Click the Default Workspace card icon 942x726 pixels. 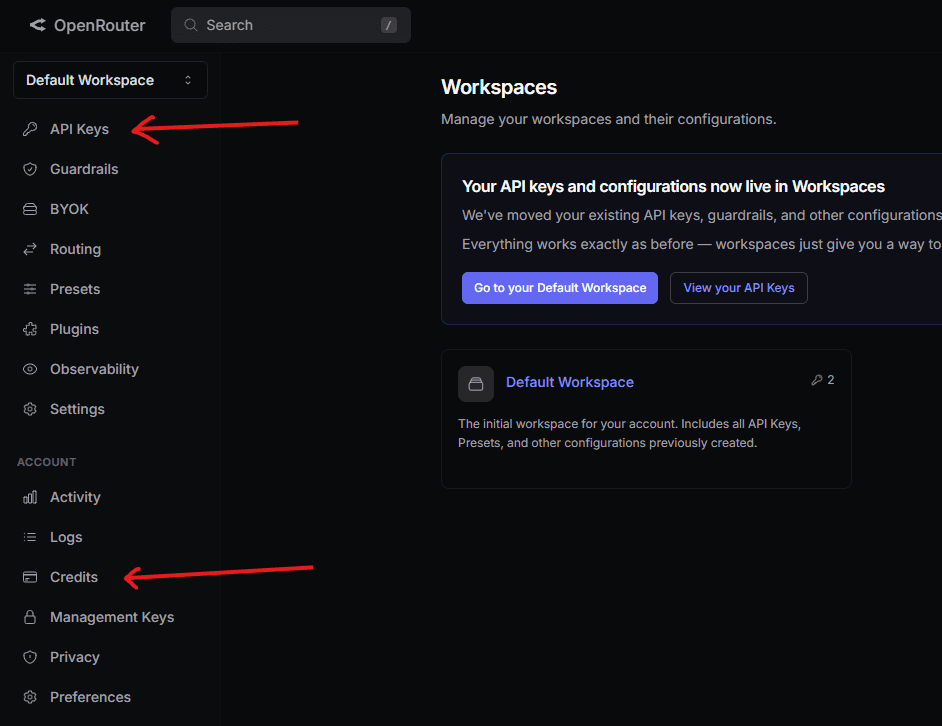pos(476,384)
